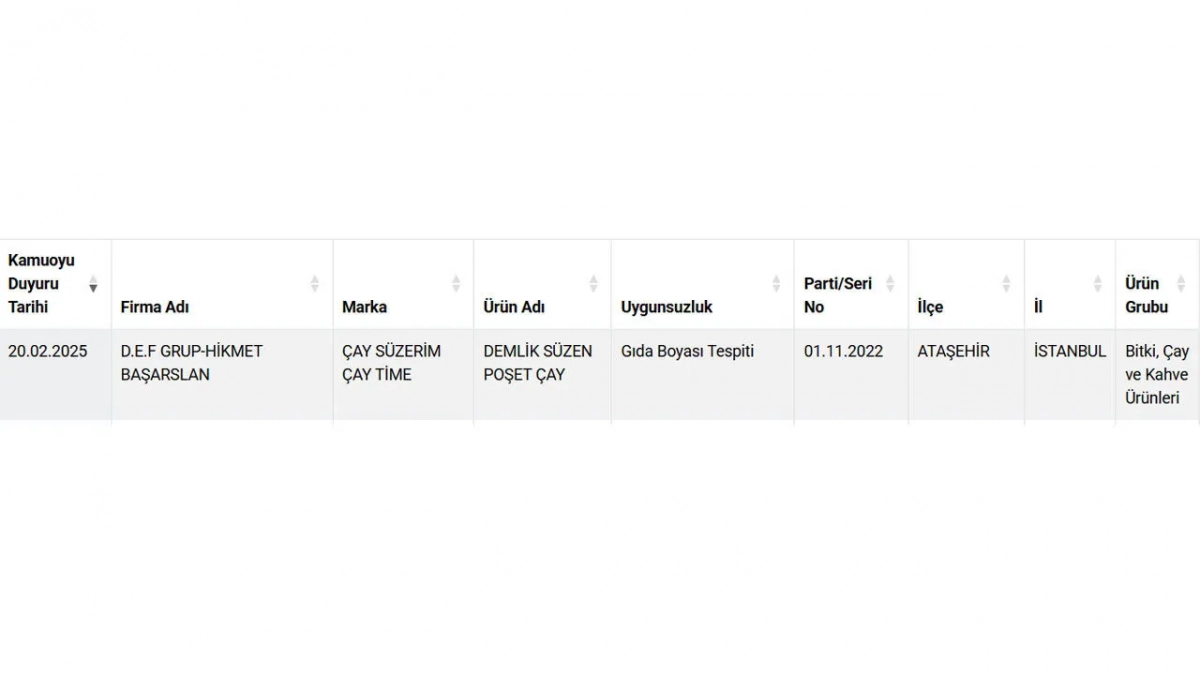Click the İl column sort arrows
This screenshot has width=1200, height=675.
[x=1097, y=284]
